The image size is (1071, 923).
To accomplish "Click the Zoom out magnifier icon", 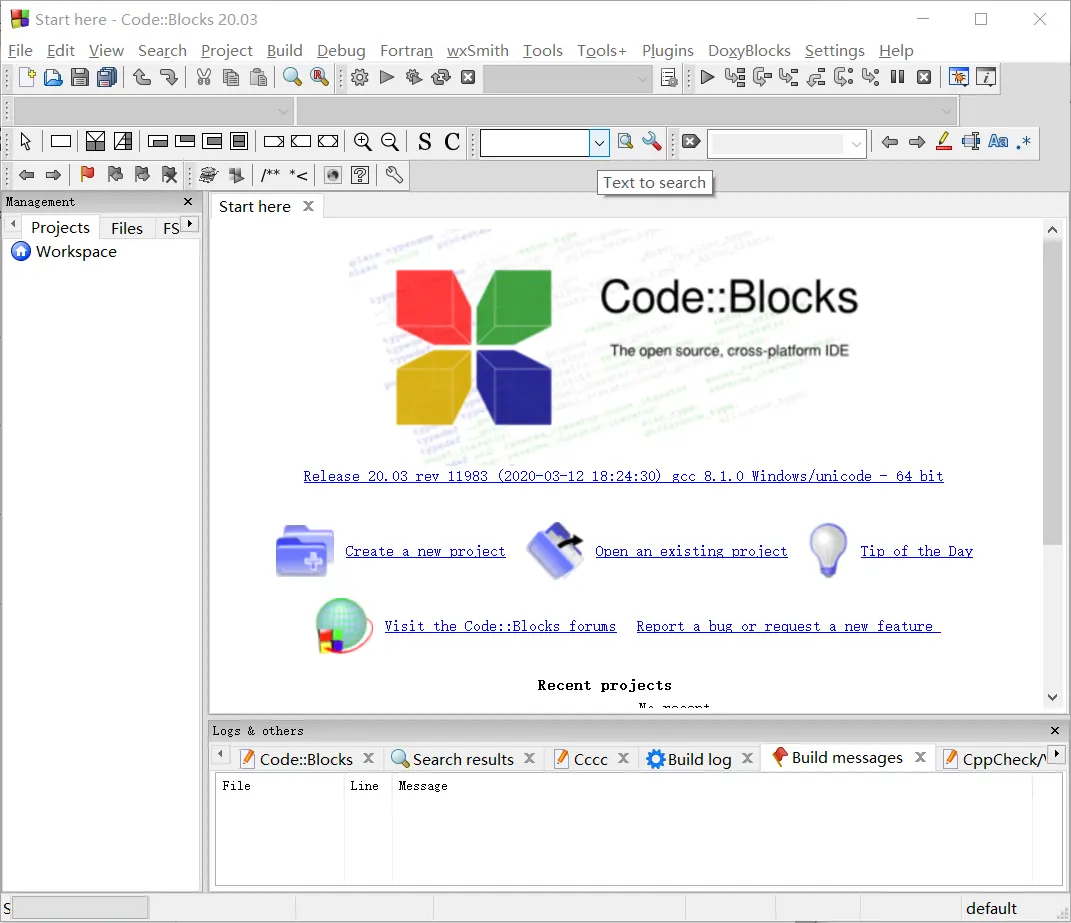I will click(x=390, y=141).
